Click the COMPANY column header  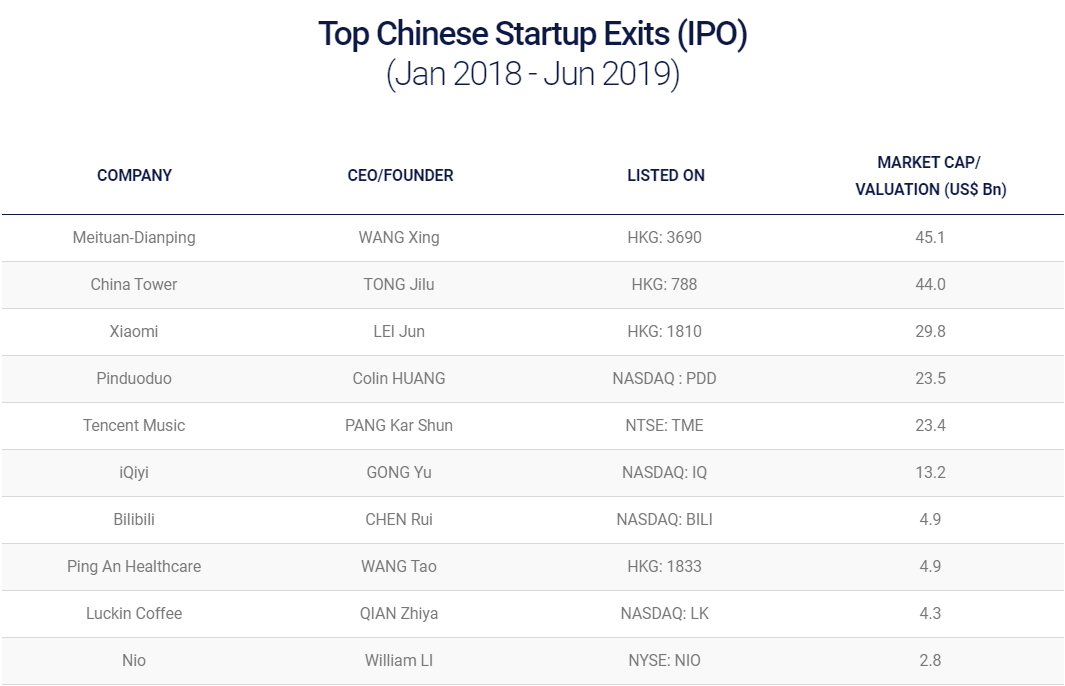coord(134,175)
